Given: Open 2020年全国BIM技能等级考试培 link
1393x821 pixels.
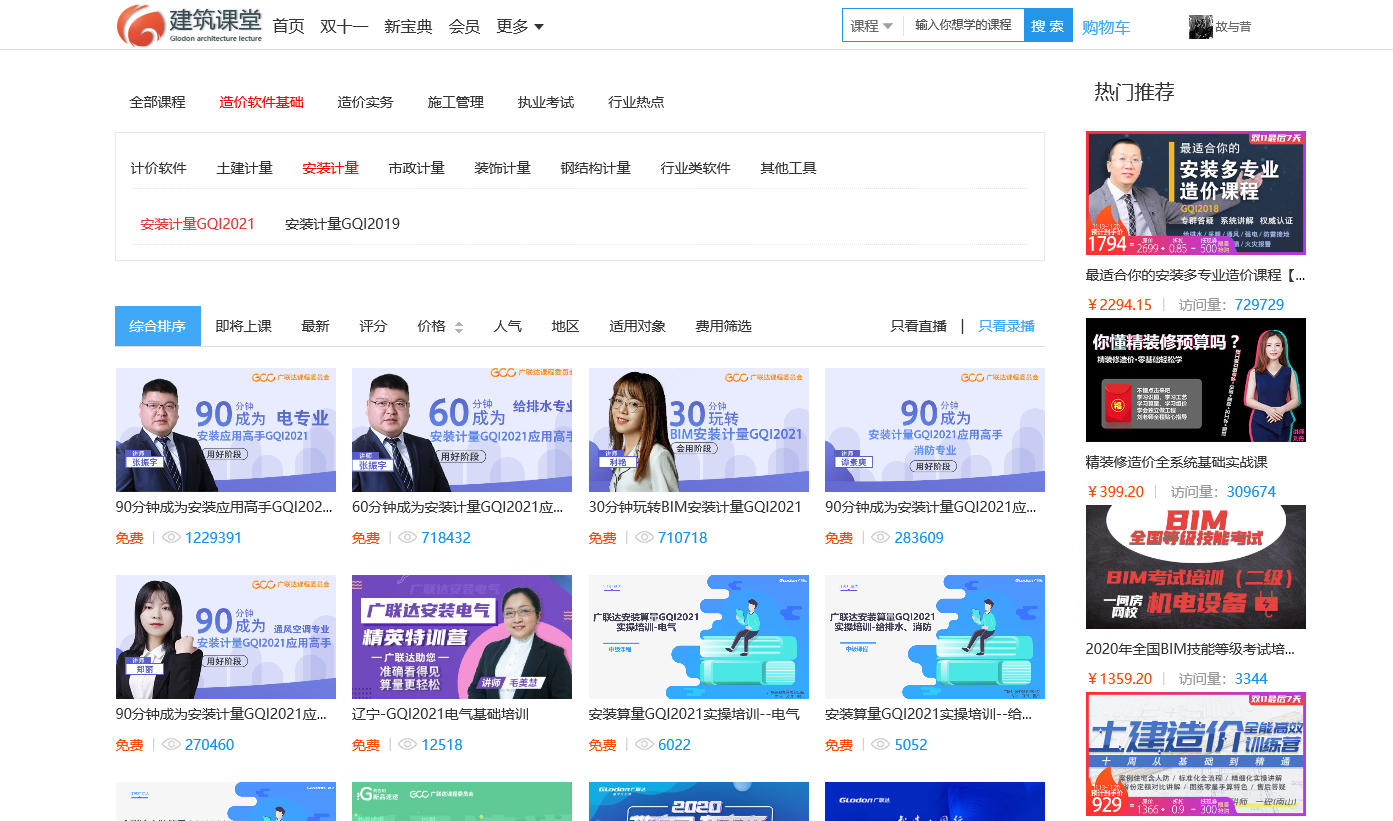Looking at the screenshot, I should 1190,649.
